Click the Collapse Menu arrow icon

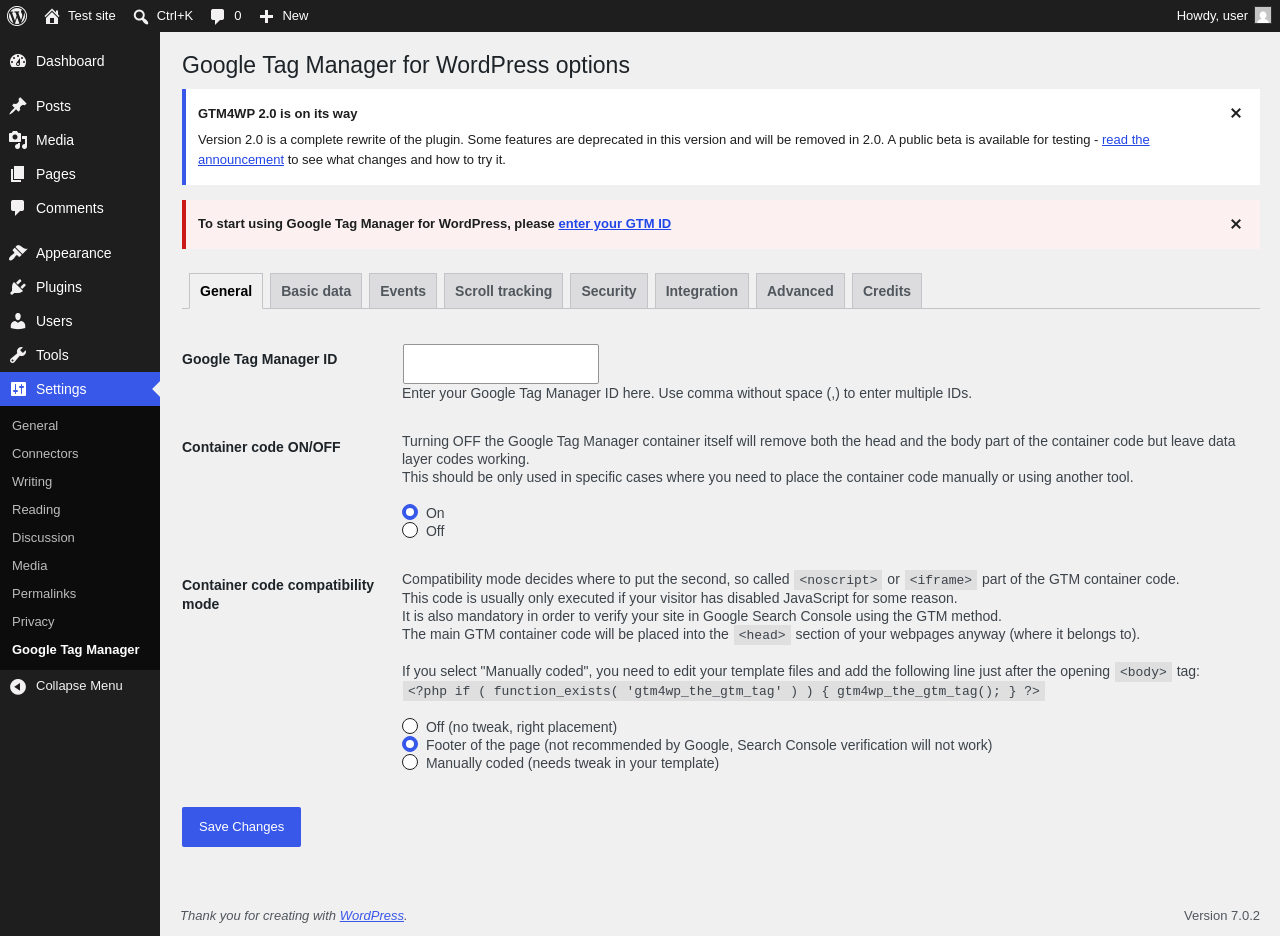18,686
